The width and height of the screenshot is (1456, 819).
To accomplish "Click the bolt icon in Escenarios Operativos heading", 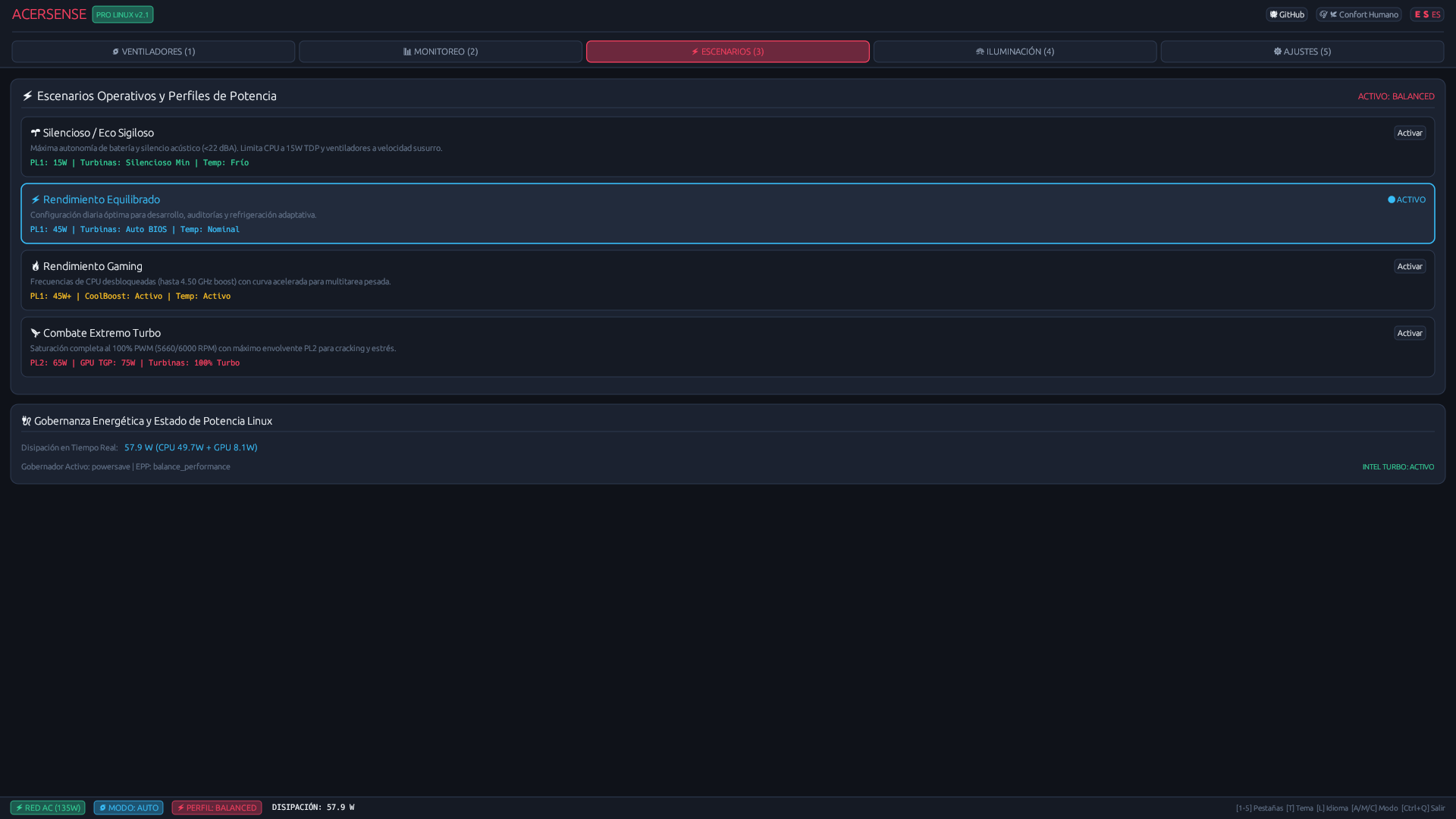I will coord(27,96).
